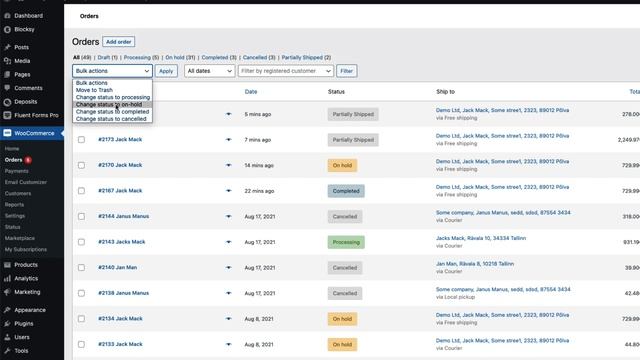Choose Change status to processing
Screen dimensions: 640x360
(112, 97)
